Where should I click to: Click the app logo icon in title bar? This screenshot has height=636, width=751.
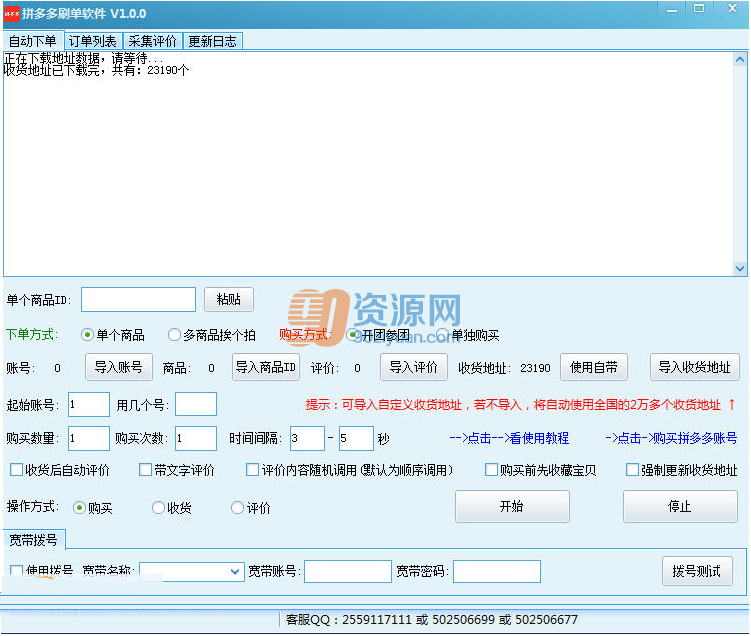click(11, 13)
